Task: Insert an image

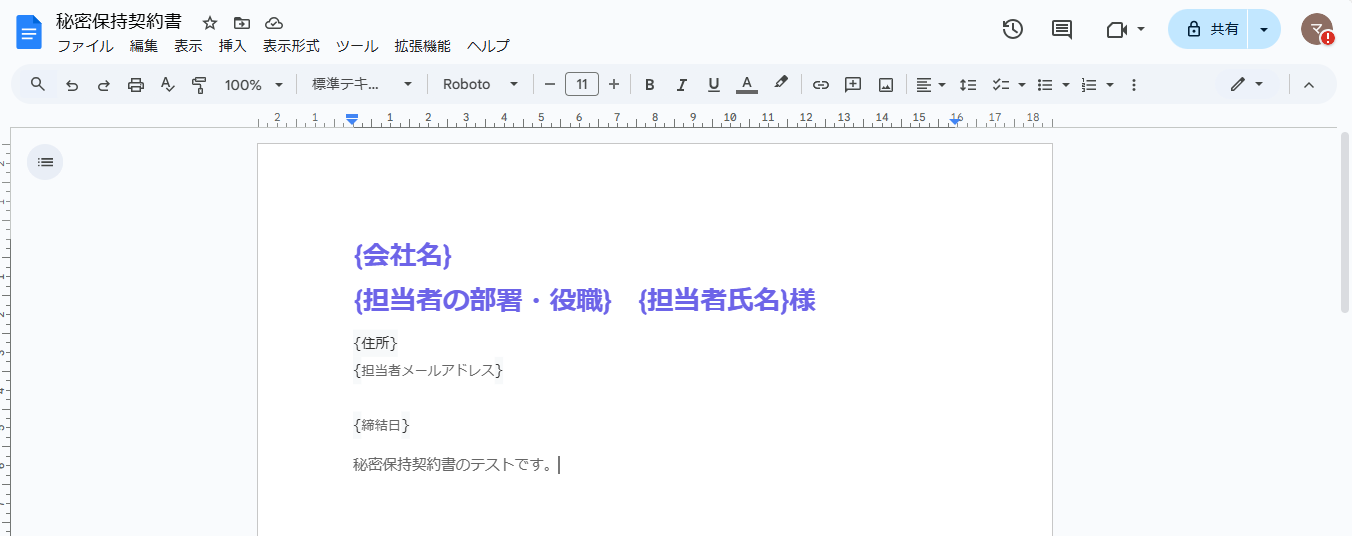Action: [885, 85]
